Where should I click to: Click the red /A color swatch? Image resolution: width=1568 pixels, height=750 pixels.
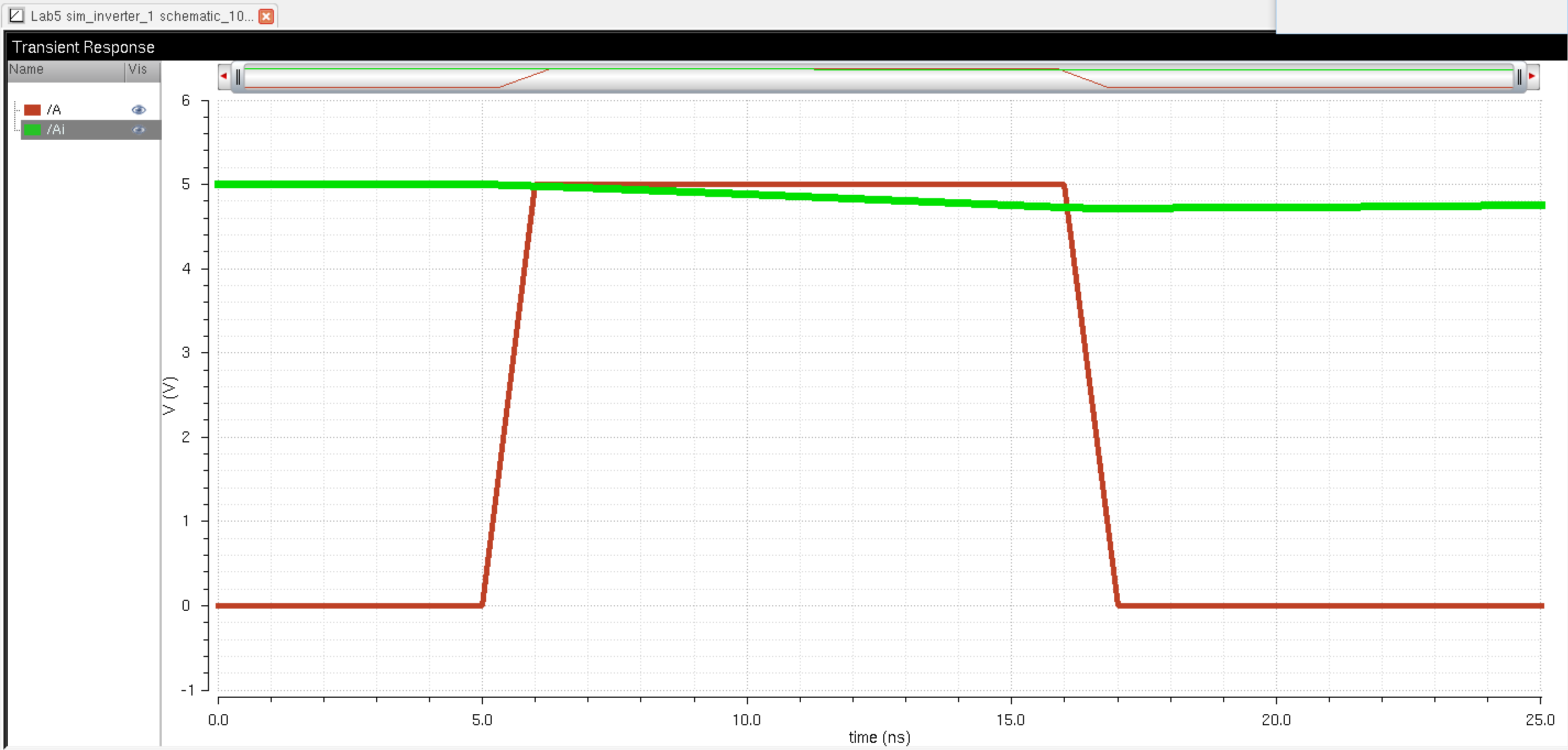[32, 110]
